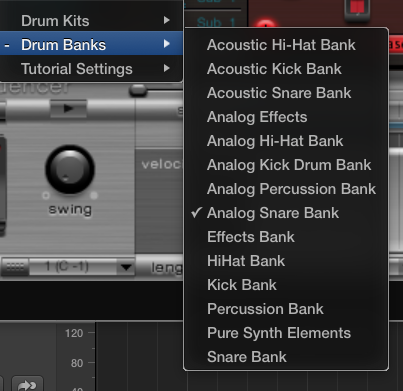
Task: Click the redo arrow icon at bottom
Action: point(27,385)
